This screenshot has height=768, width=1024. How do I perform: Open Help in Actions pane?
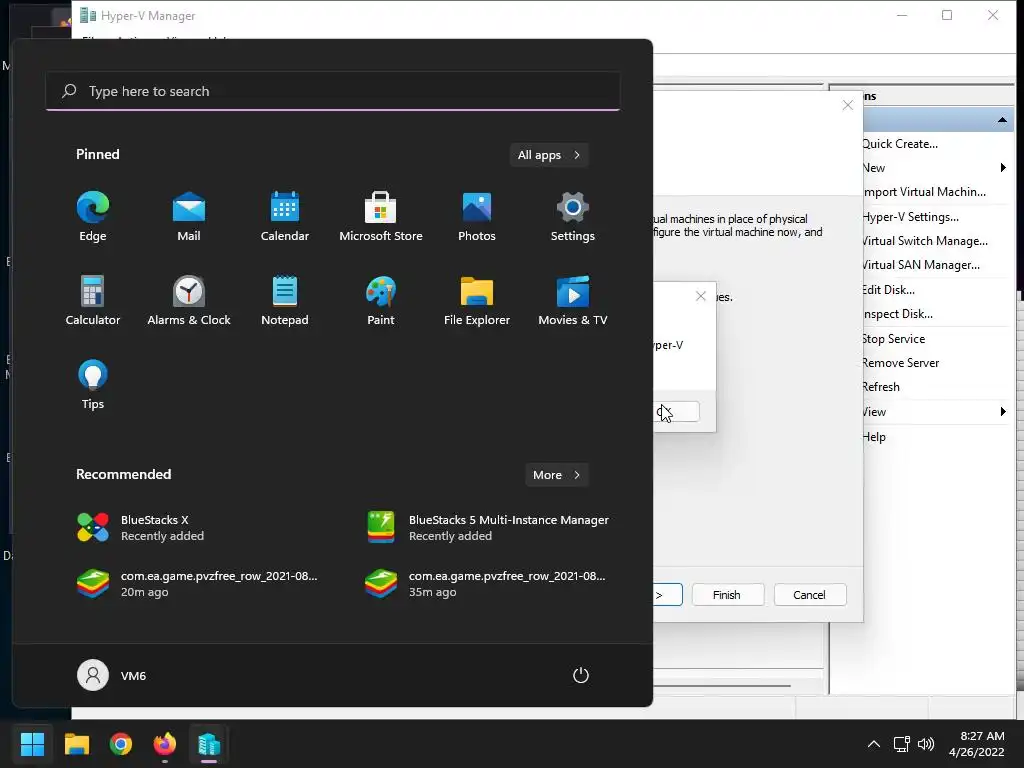click(874, 437)
